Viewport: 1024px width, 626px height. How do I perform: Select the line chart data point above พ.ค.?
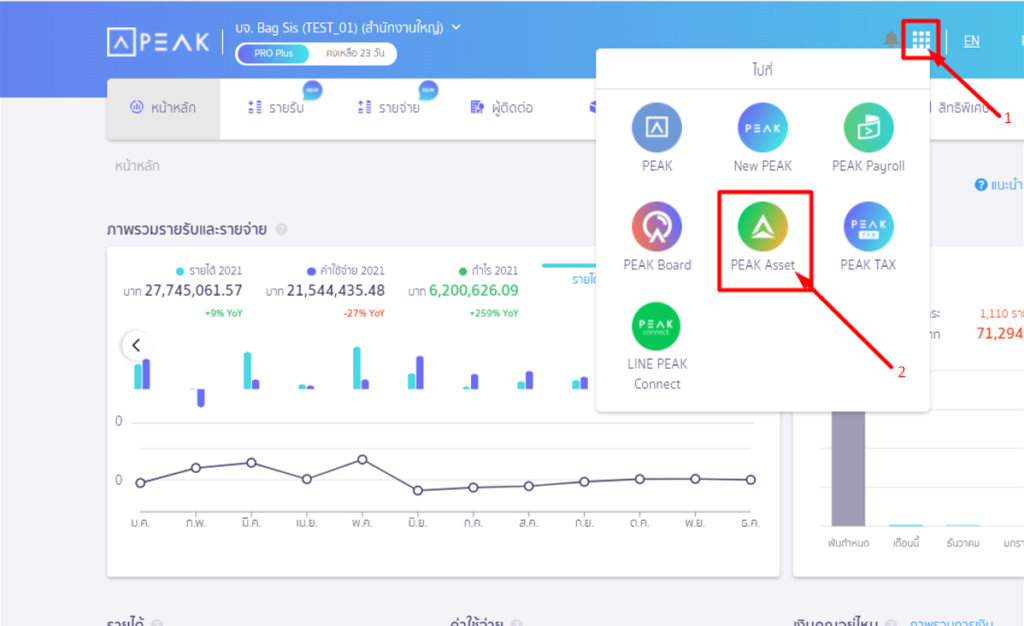click(362, 460)
